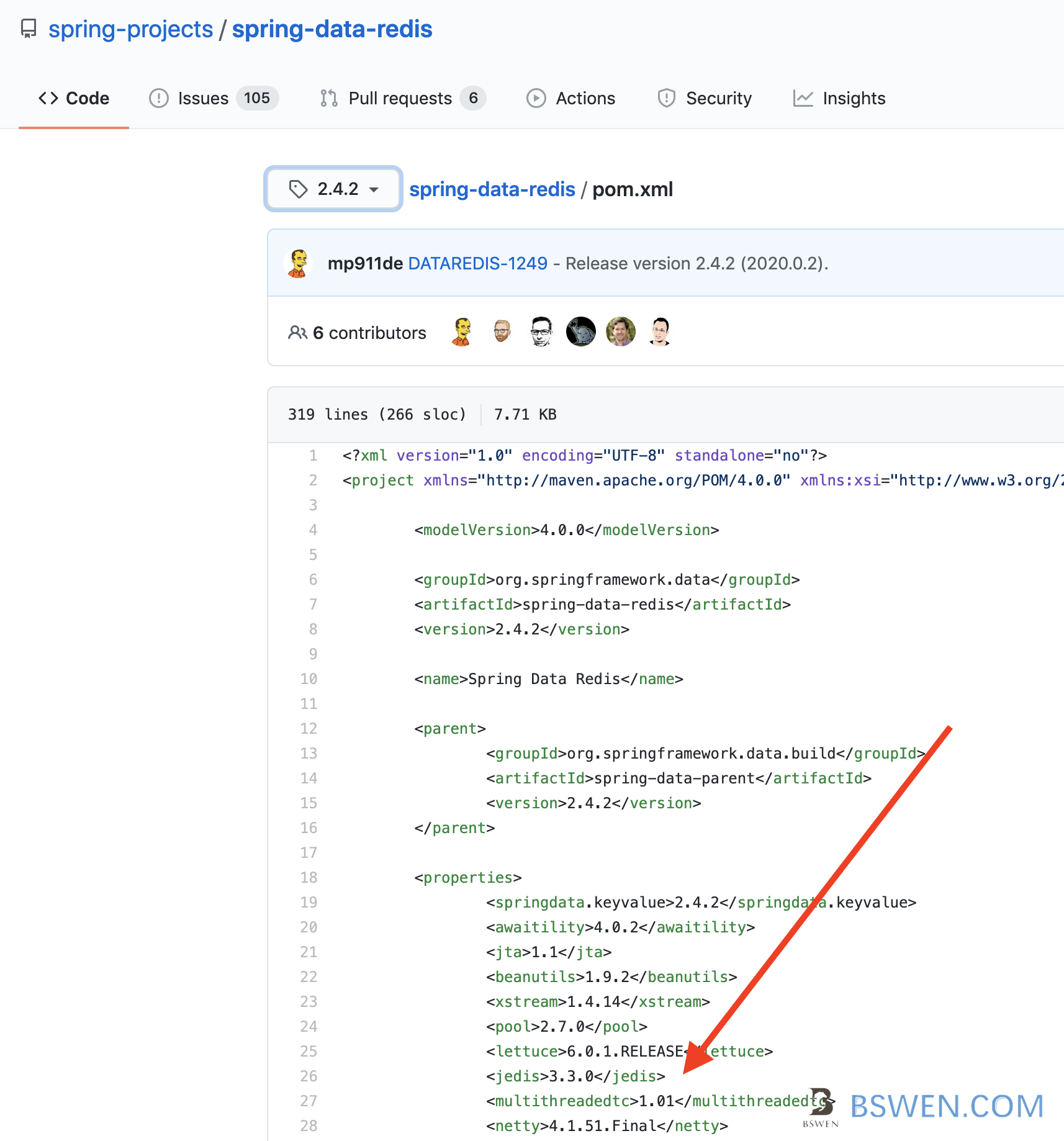Click the jedis 3.3.0 property line

[x=575, y=1076]
